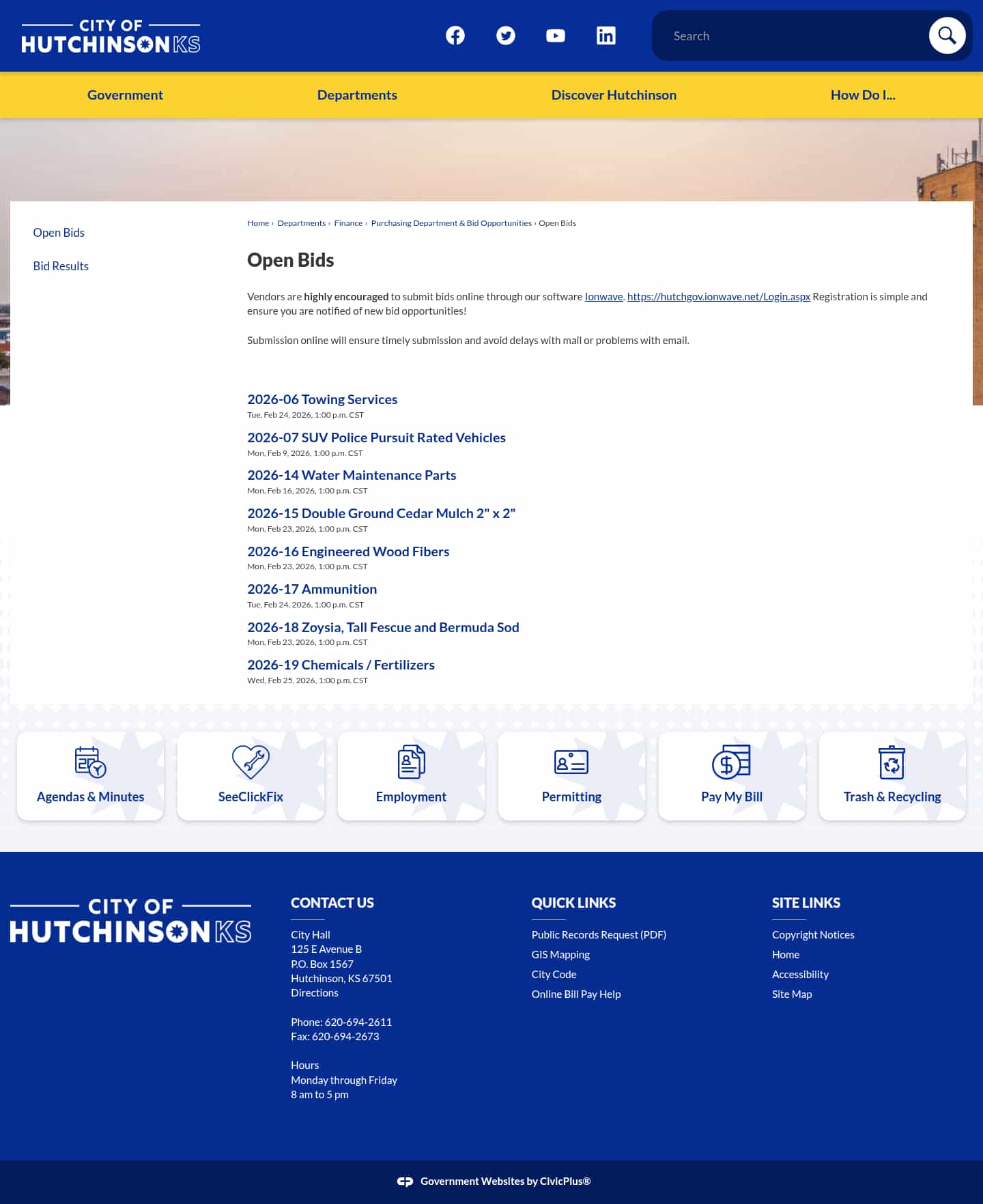Click the Permitting ID card icon
Viewport: 983px width, 1204px height.
point(571,762)
